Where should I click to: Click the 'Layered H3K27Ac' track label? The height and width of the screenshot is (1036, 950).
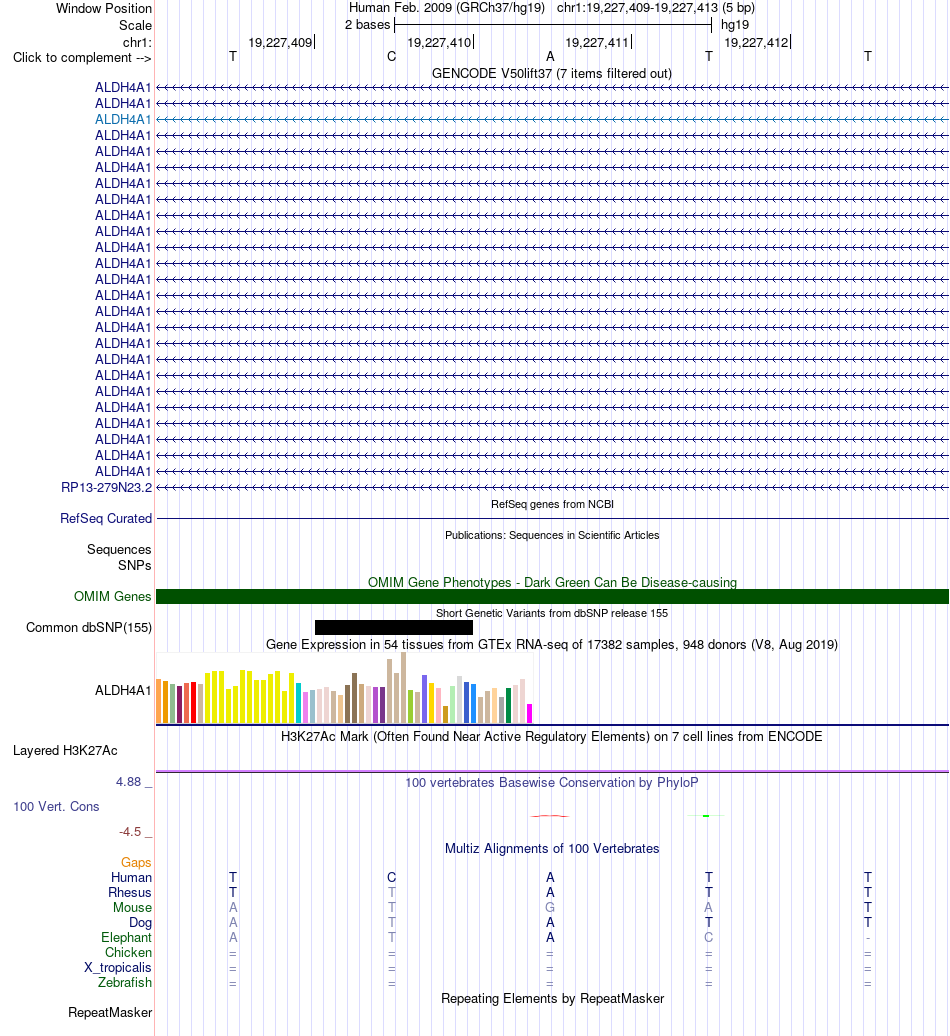pos(65,751)
